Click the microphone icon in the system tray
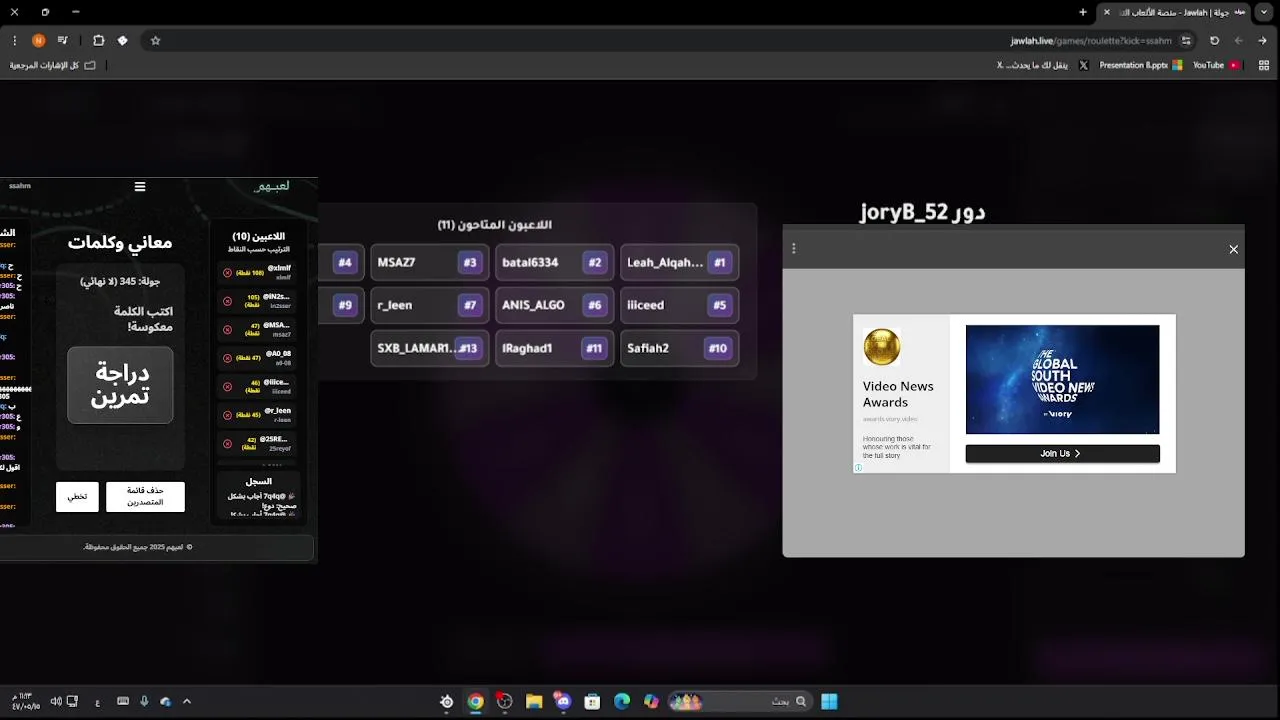This screenshot has height=720, width=1280. [x=144, y=702]
